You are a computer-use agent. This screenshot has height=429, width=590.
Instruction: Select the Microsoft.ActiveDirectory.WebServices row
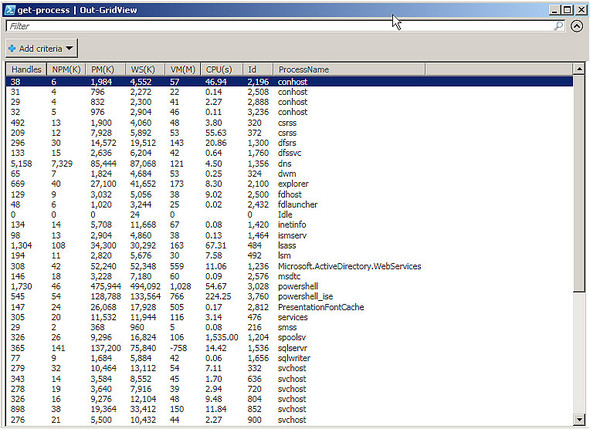289,266
